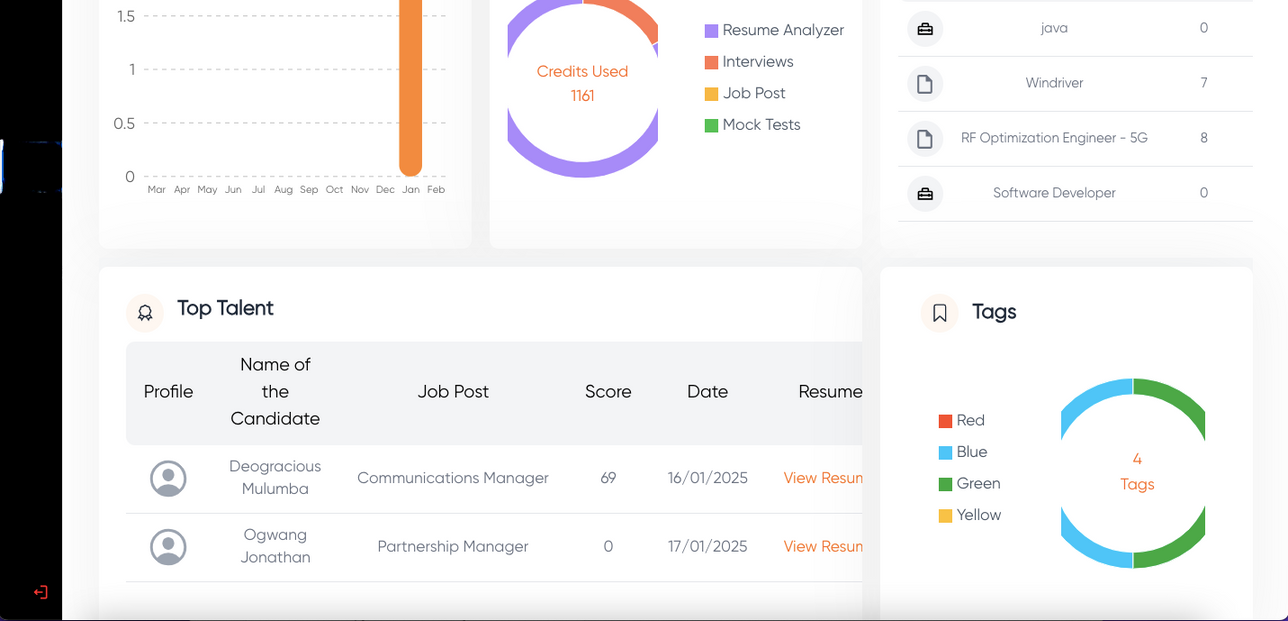Toggle Resume Analyzer legend item
This screenshot has width=1288, height=621.
tap(774, 31)
